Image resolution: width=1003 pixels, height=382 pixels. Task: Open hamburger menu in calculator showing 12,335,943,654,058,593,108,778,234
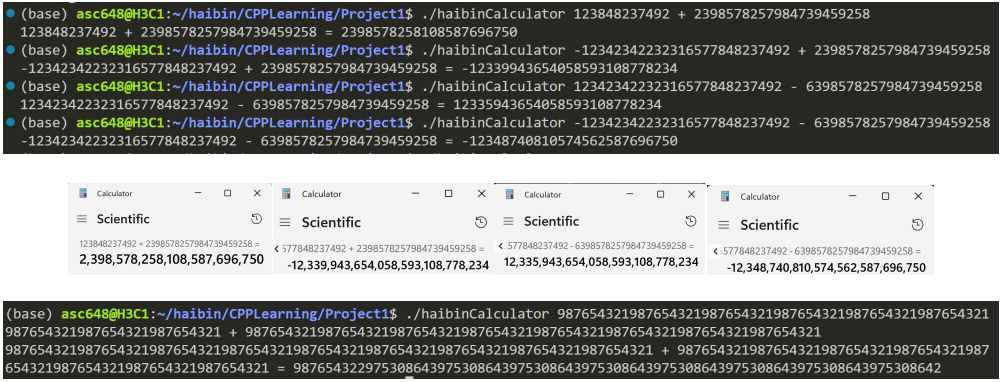[509, 221]
